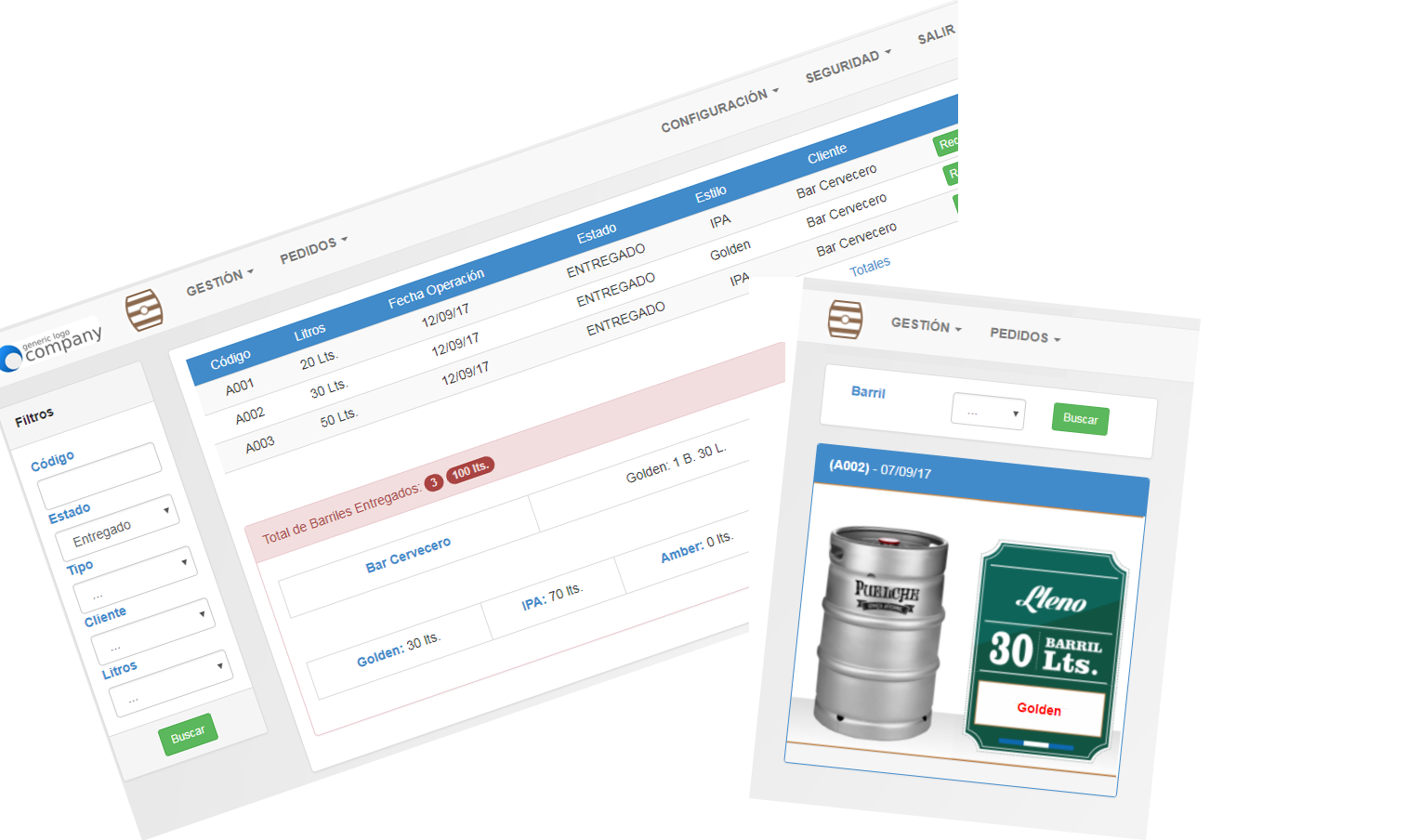This screenshot has width=1407, height=840.
Task: Click the '(A002) - 07/09/17' card header
Action: click(981, 479)
